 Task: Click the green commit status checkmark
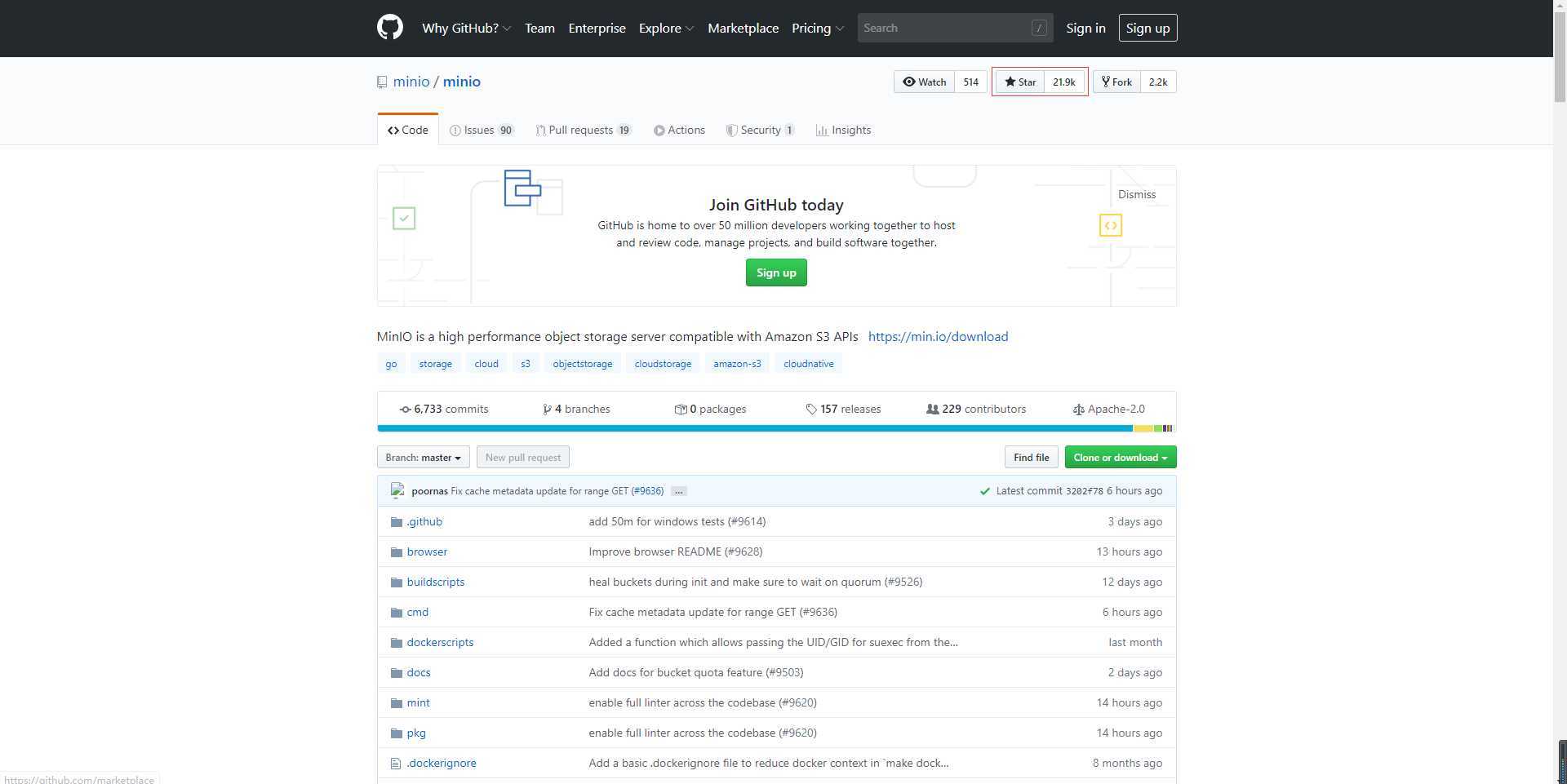point(985,491)
